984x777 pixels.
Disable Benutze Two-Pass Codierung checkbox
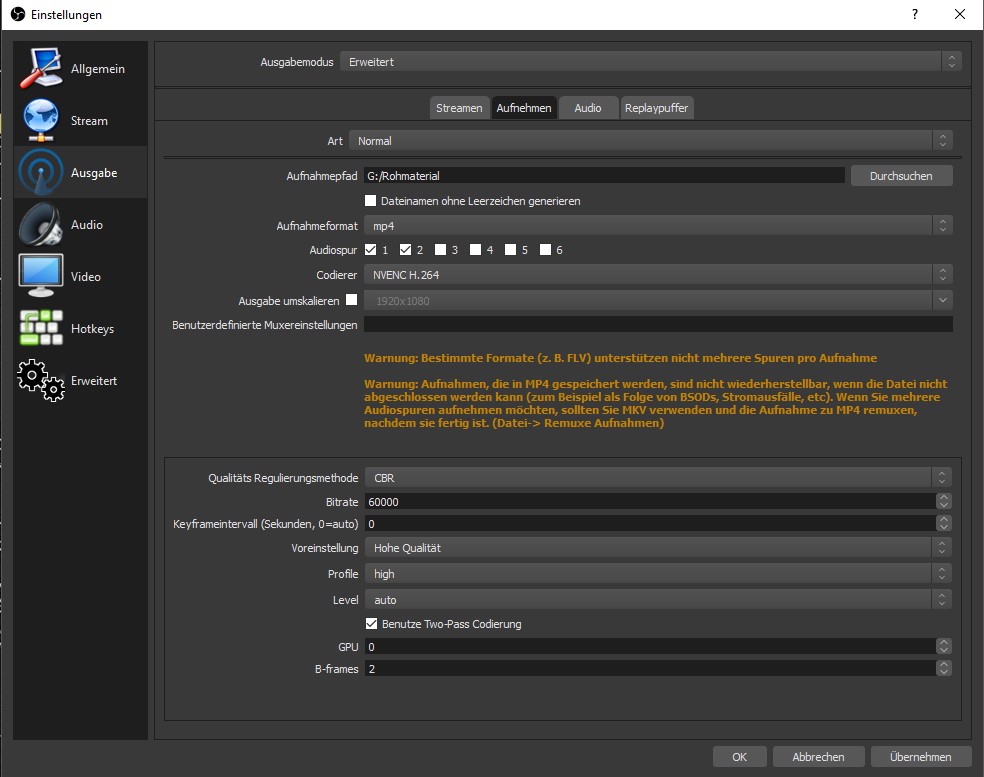(371, 624)
